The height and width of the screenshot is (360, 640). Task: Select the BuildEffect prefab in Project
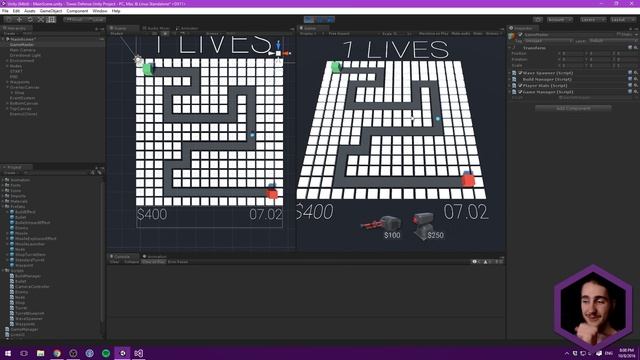pyautogui.click(x=25, y=212)
